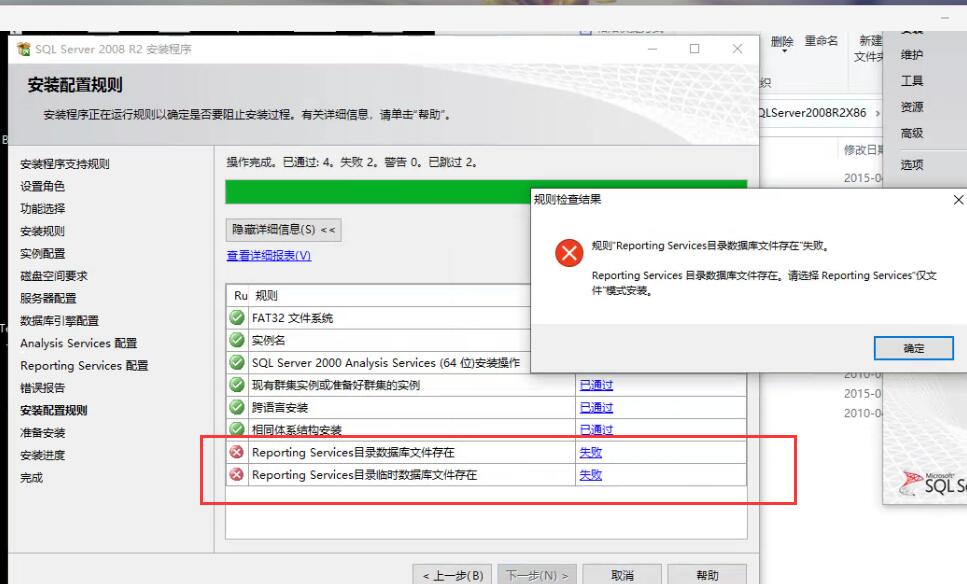
Task: Click 修改日期 column header in Explorer
Action: (x=863, y=150)
